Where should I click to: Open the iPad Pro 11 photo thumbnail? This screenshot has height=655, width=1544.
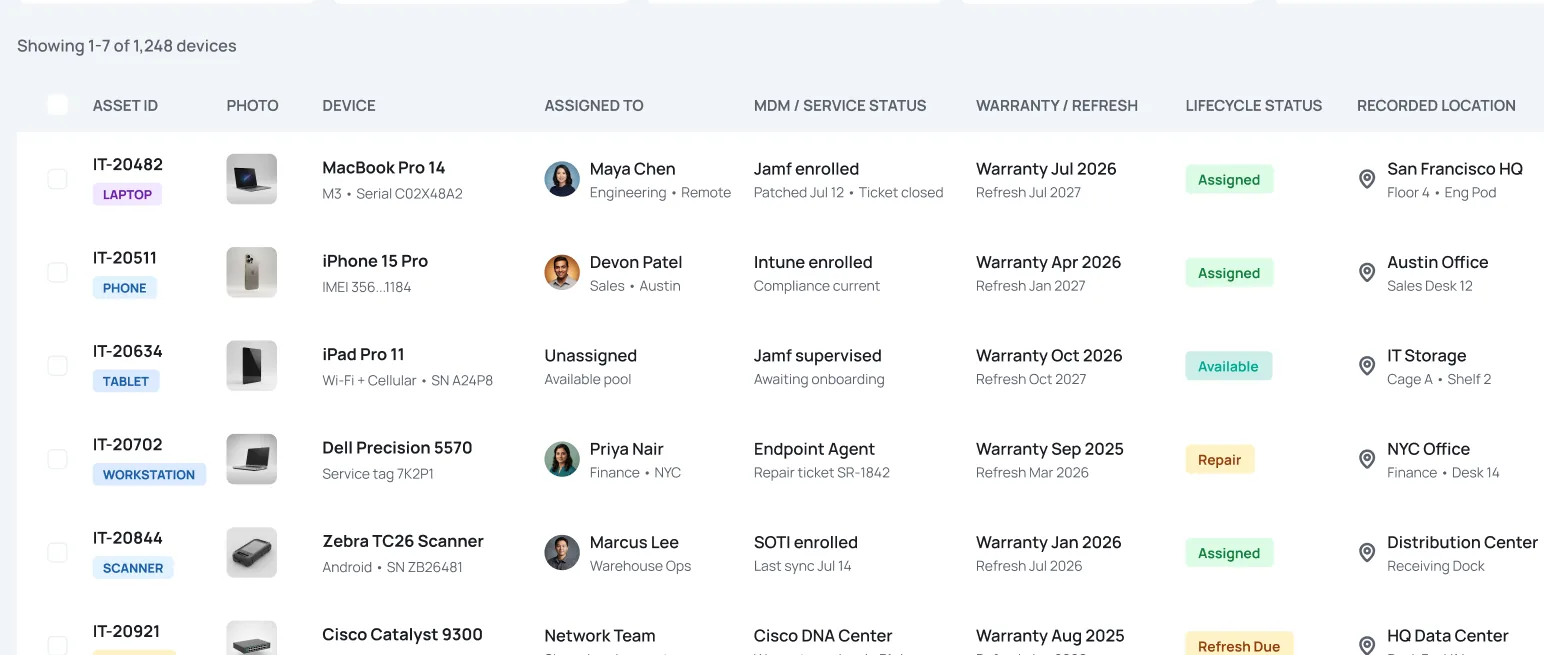coord(252,366)
